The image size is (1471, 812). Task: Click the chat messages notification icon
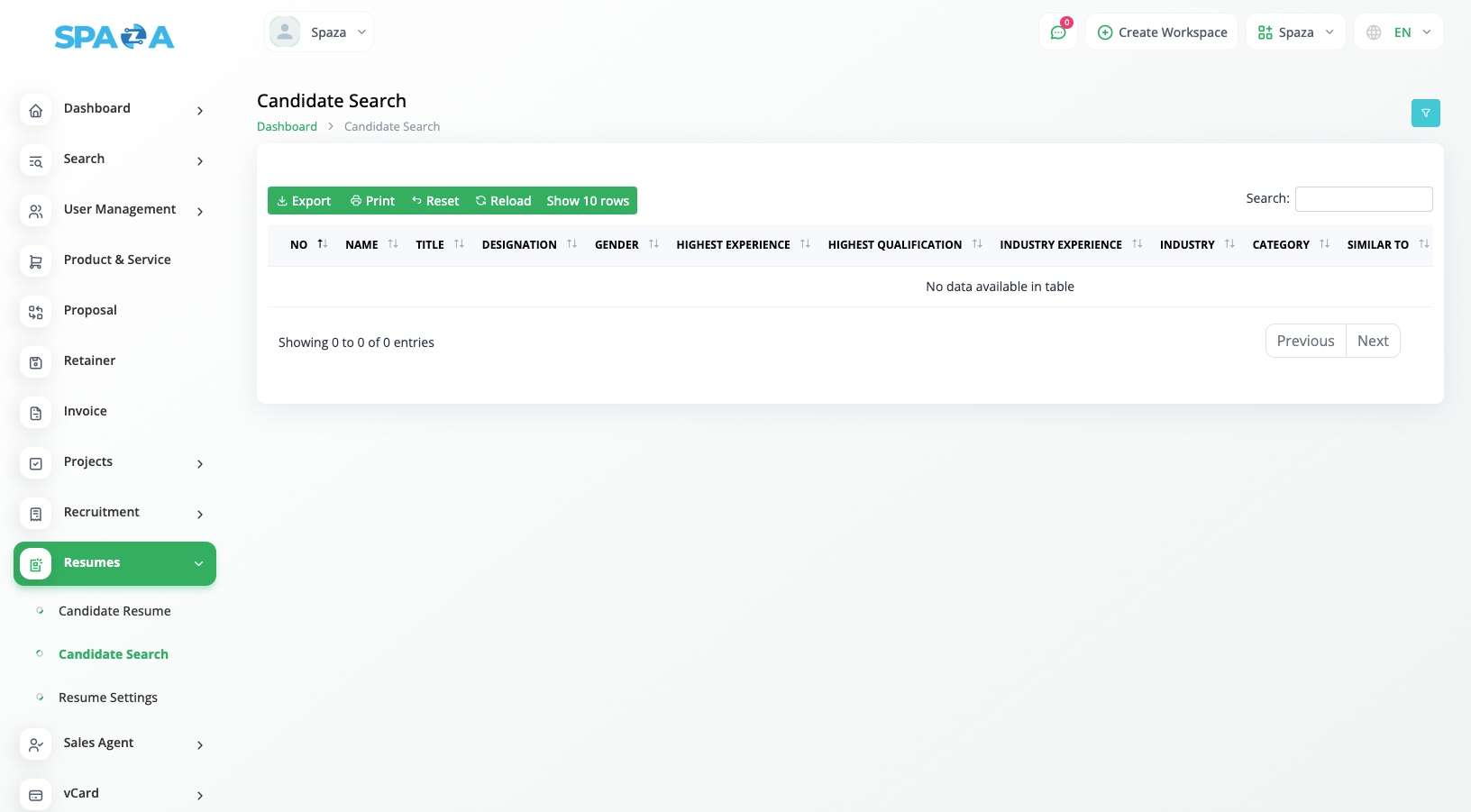coord(1058,32)
